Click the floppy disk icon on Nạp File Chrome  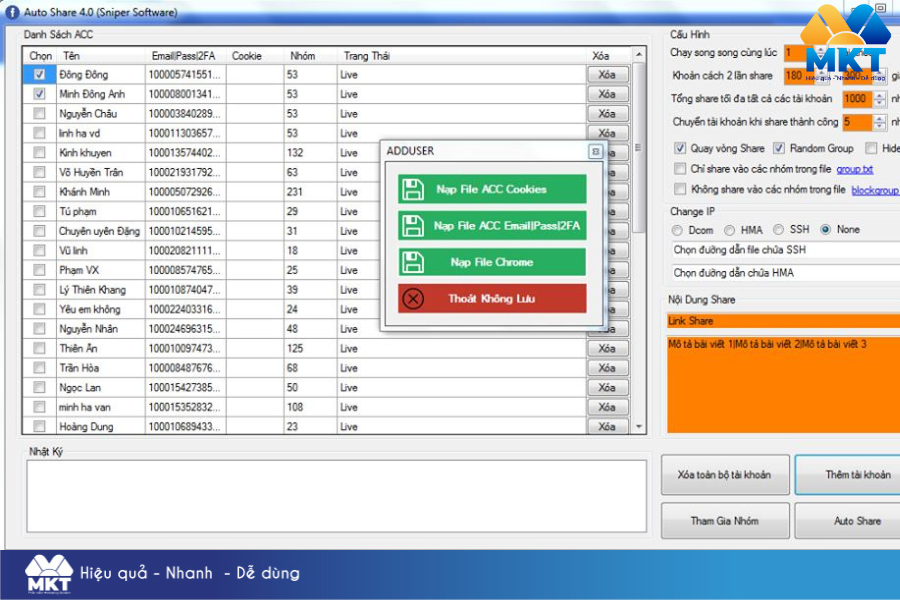[x=412, y=262]
